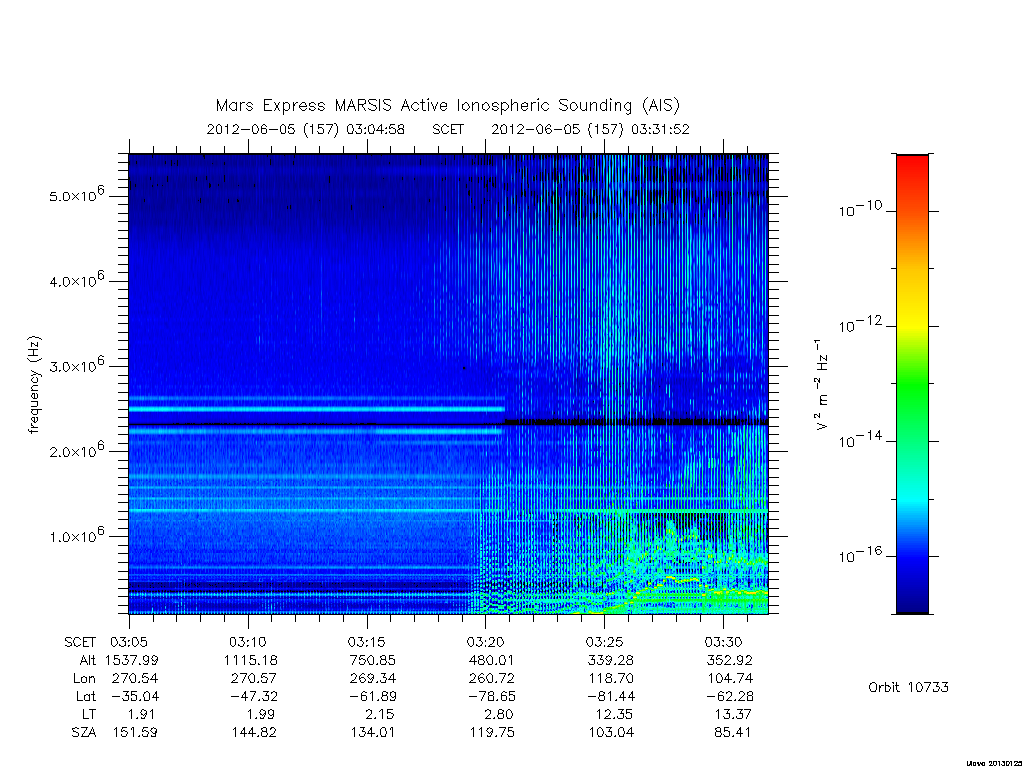Click the colorbar label "10^-12"

861,325
